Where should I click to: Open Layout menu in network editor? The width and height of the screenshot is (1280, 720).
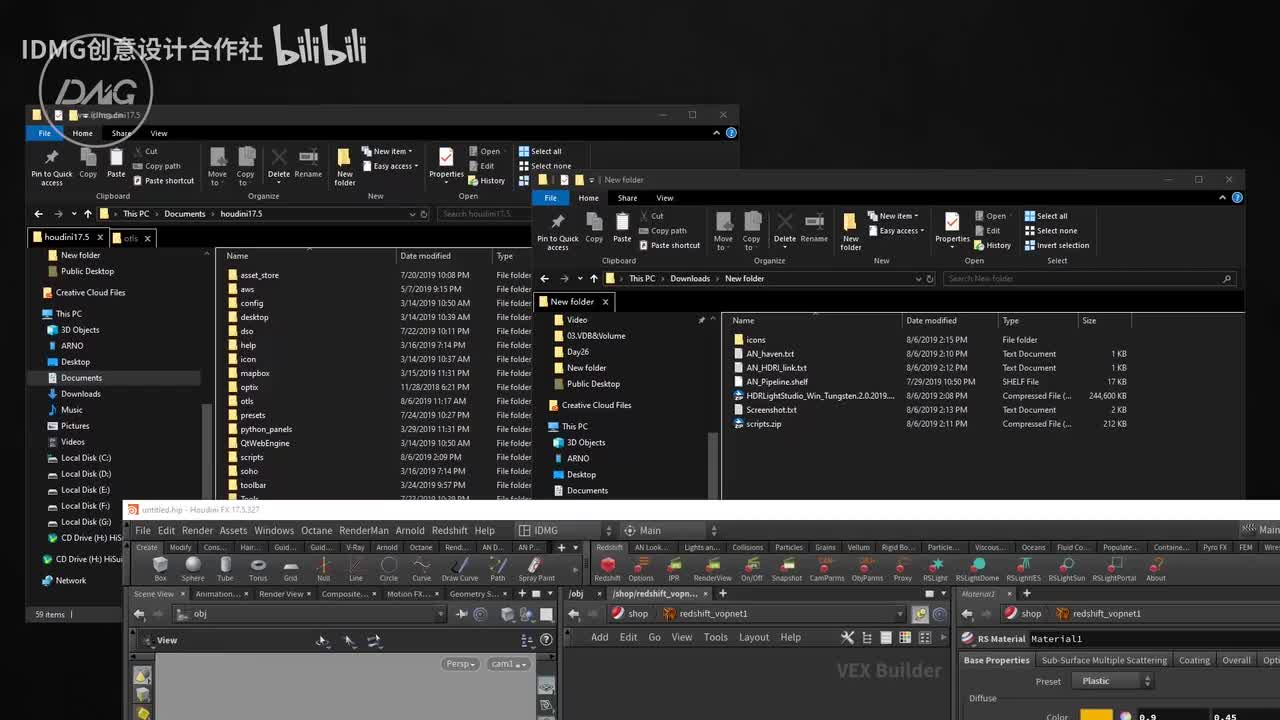point(754,637)
